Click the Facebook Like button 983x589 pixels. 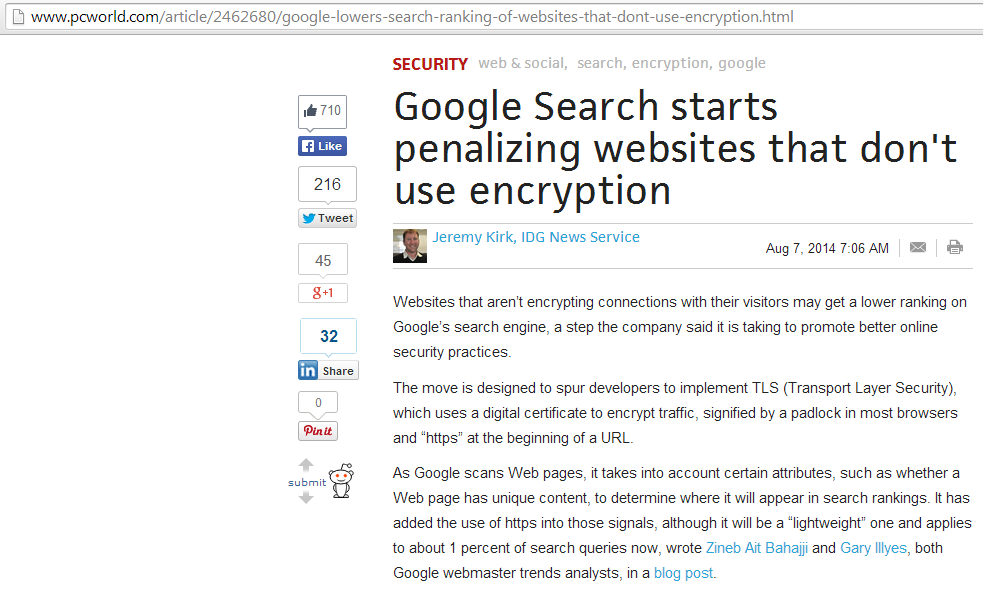[322, 146]
